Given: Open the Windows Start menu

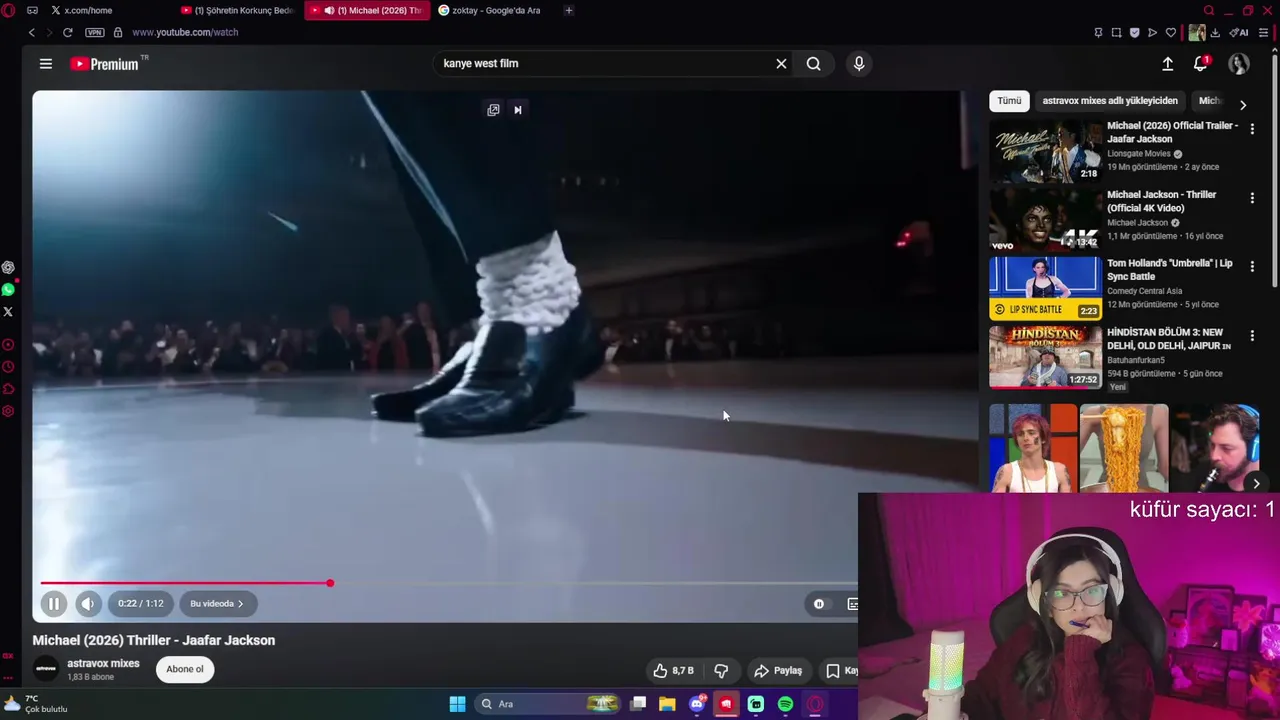Looking at the screenshot, I should [457, 704].
